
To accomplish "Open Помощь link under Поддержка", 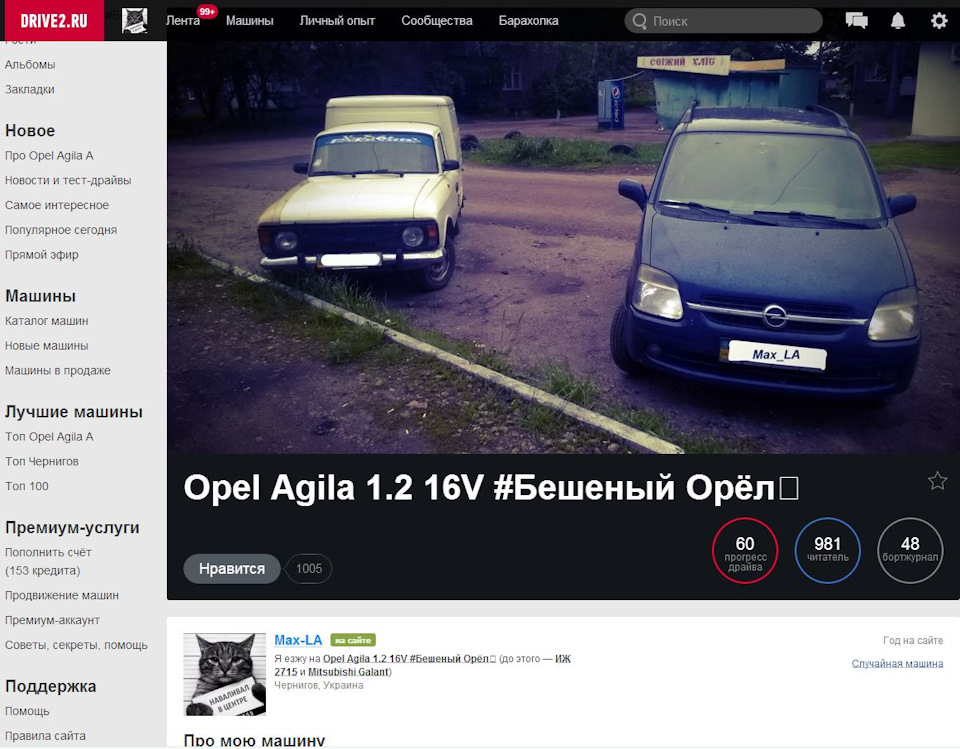I will coord(27,711).
